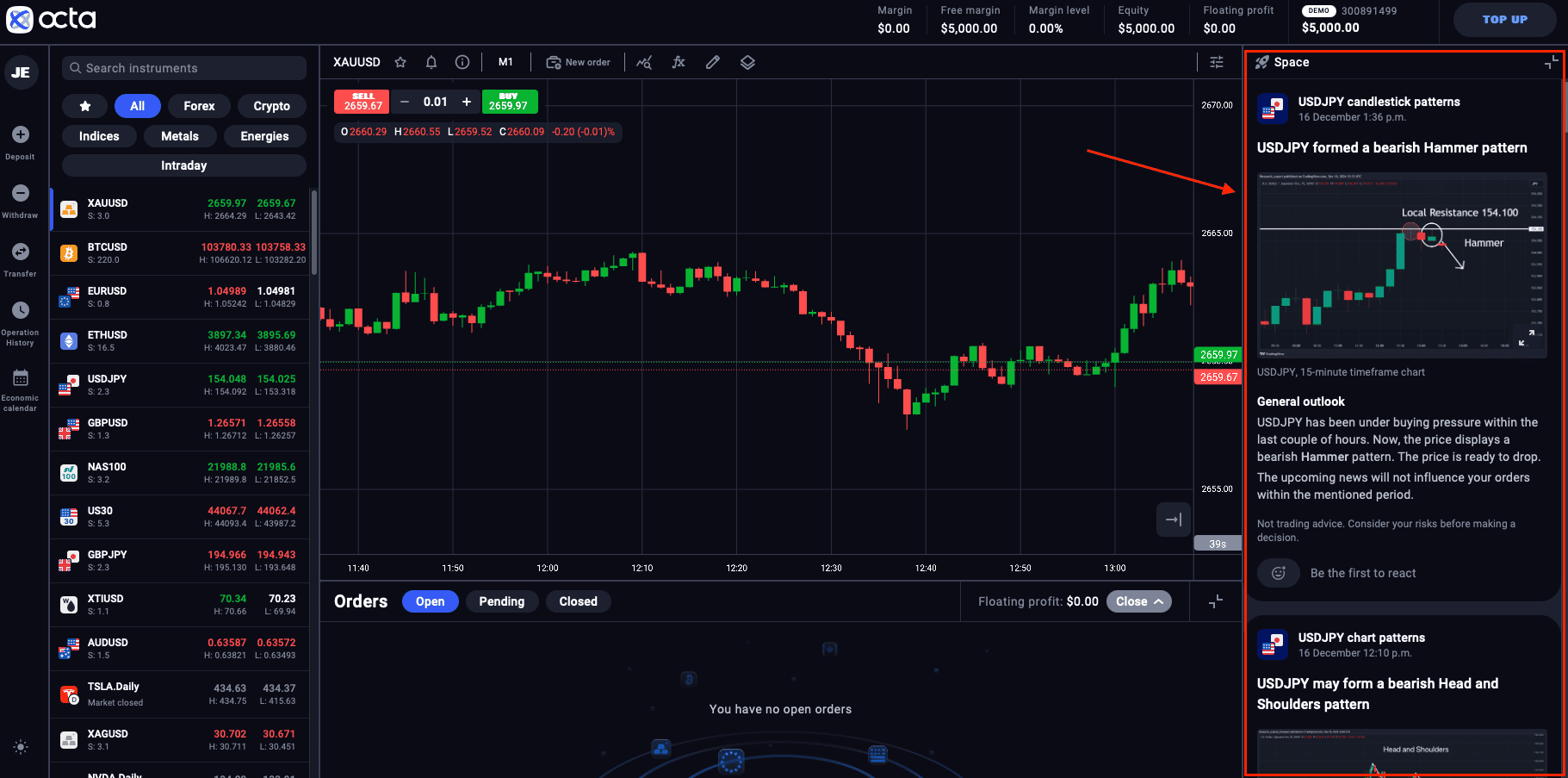Collapse the Space panel
The image size is (1568, 778).
tap(1551, 61)
